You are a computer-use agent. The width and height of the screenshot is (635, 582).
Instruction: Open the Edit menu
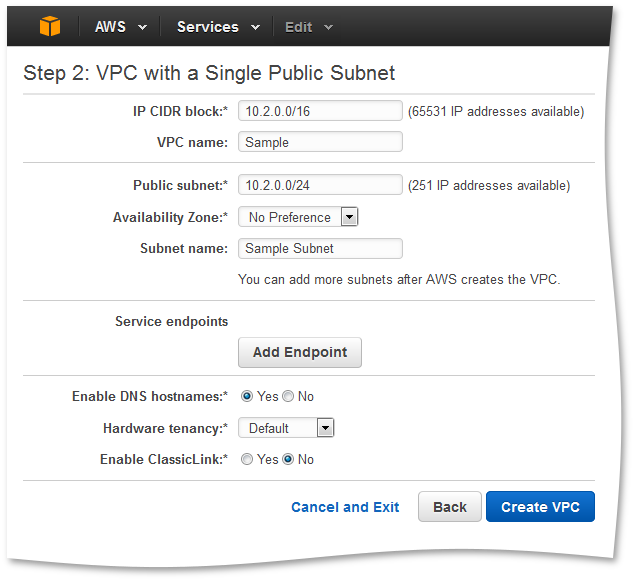coord(309,27)
